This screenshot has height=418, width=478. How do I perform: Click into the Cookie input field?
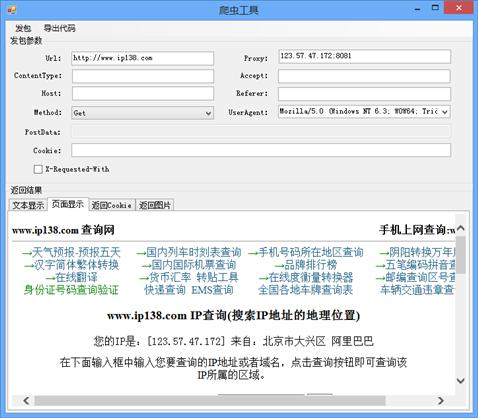(x=261, y=150)
